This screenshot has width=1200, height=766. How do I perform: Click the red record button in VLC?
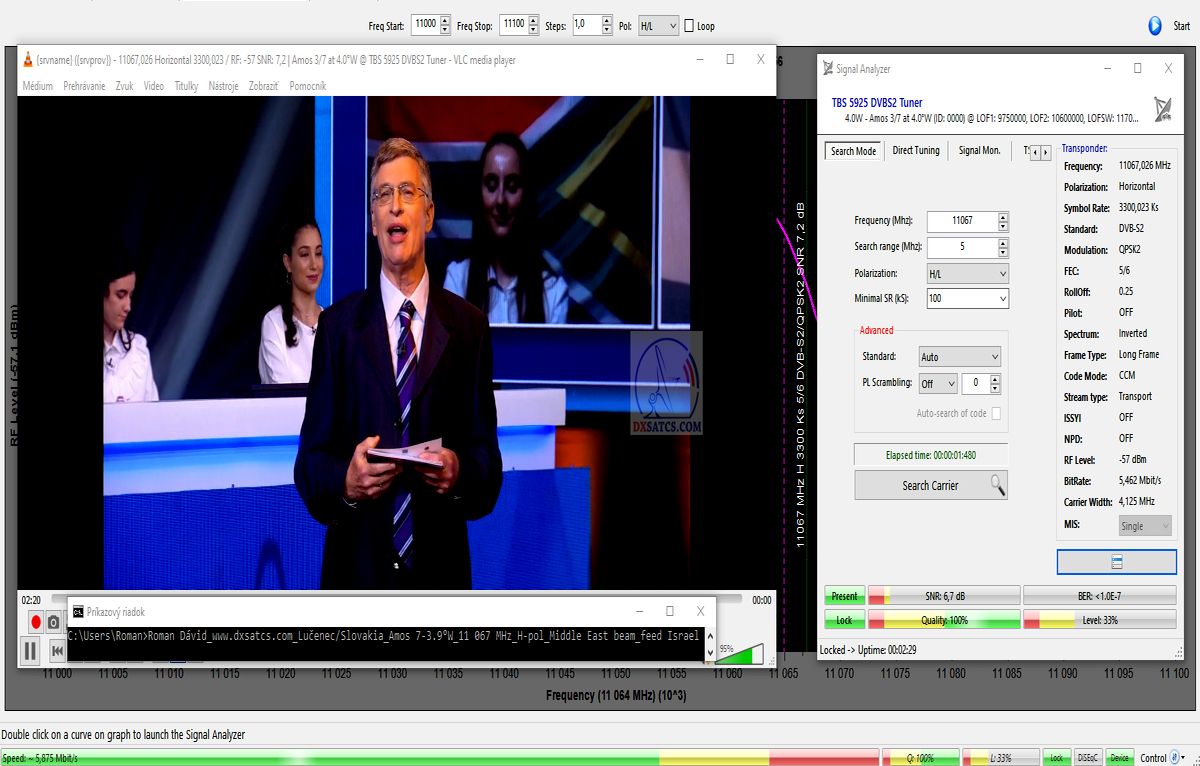click(x=36, y=622)
